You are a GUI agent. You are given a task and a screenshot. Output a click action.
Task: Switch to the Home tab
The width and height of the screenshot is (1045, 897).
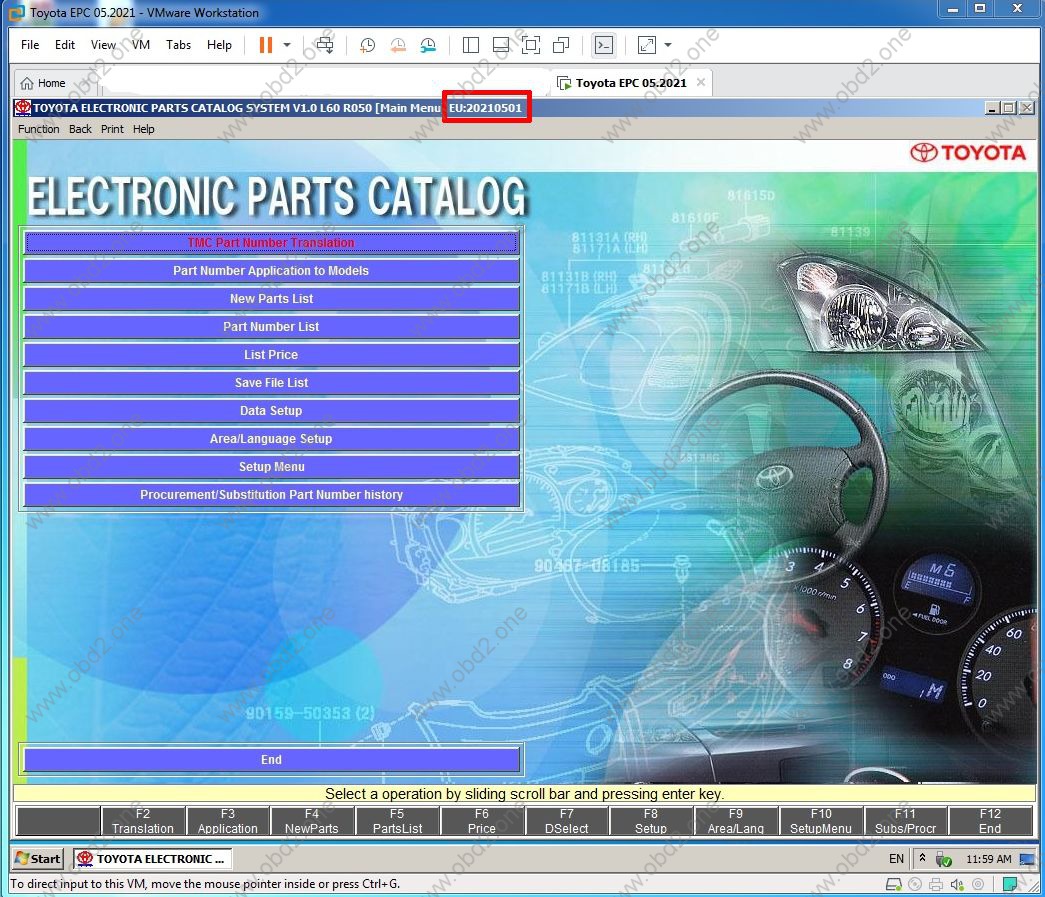click(43, 83)
